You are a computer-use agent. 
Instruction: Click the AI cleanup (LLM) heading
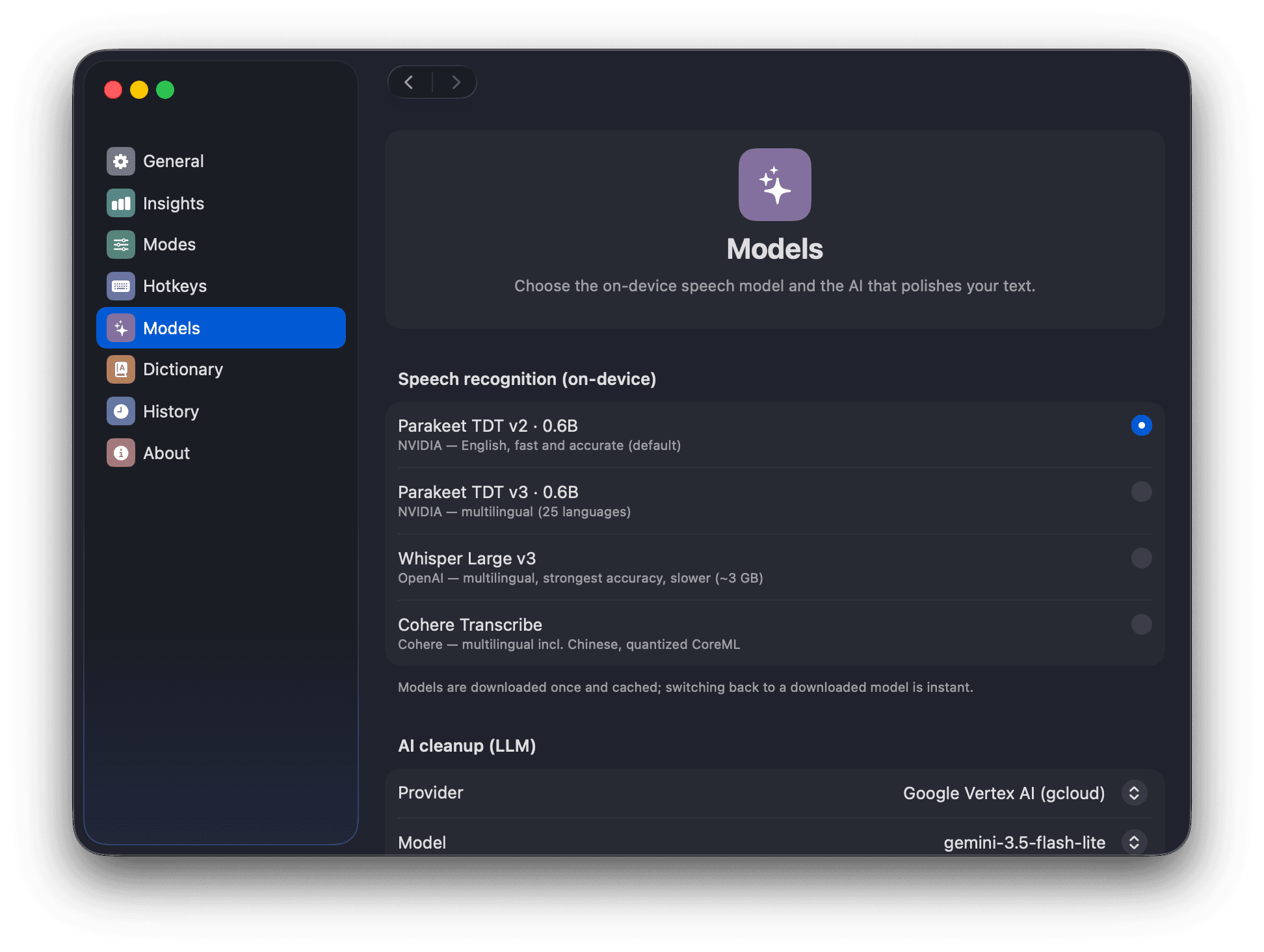click(467, 746)
